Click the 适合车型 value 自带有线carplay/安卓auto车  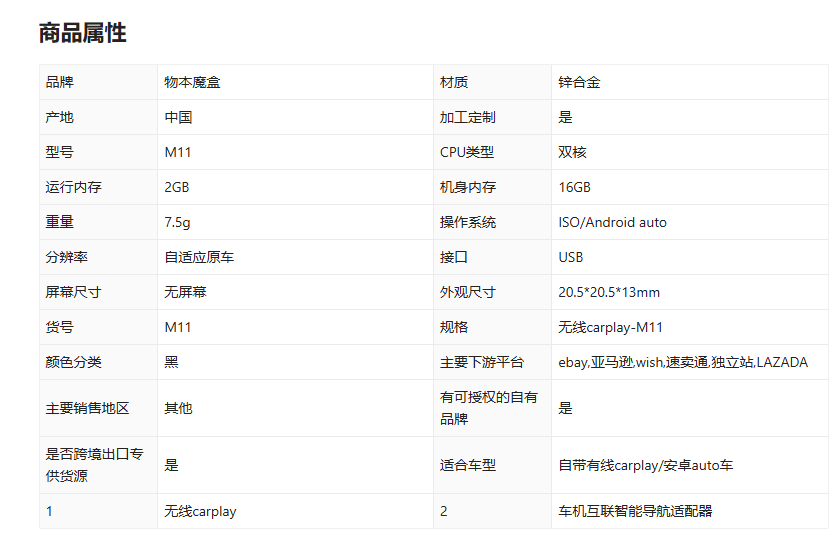coord(645,465)
